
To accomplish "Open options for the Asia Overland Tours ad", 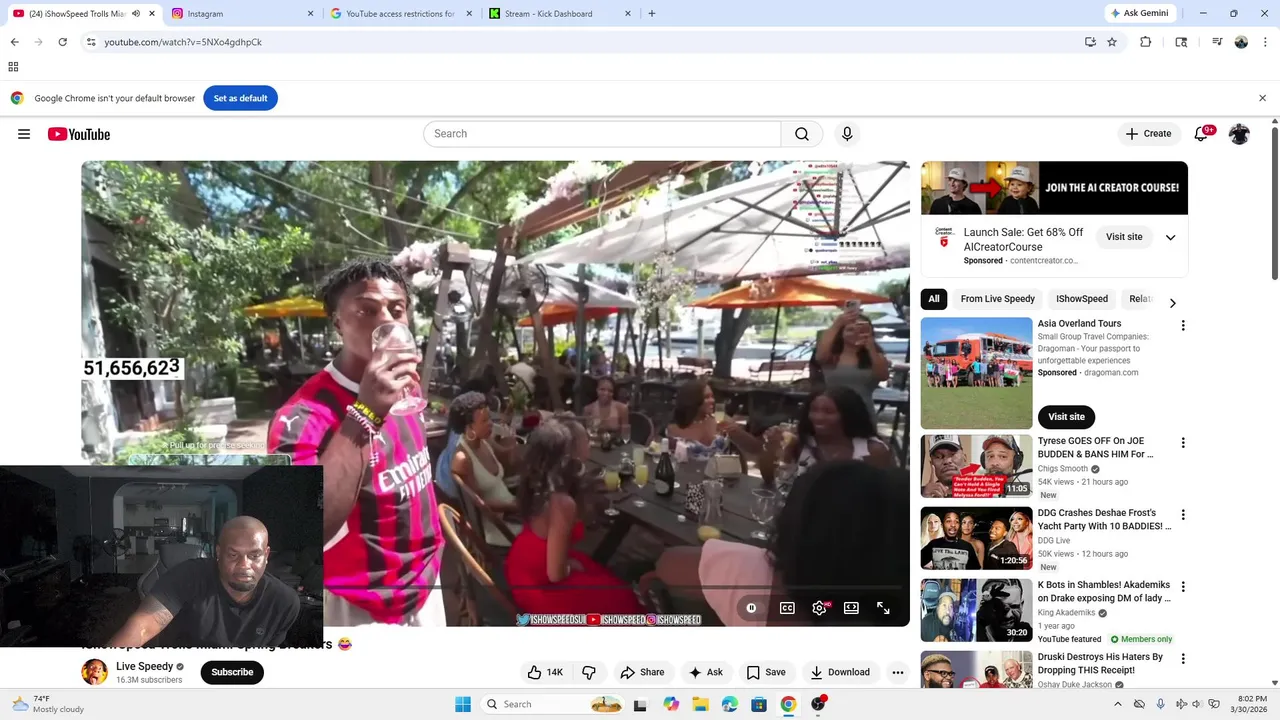I will 1183,326.
